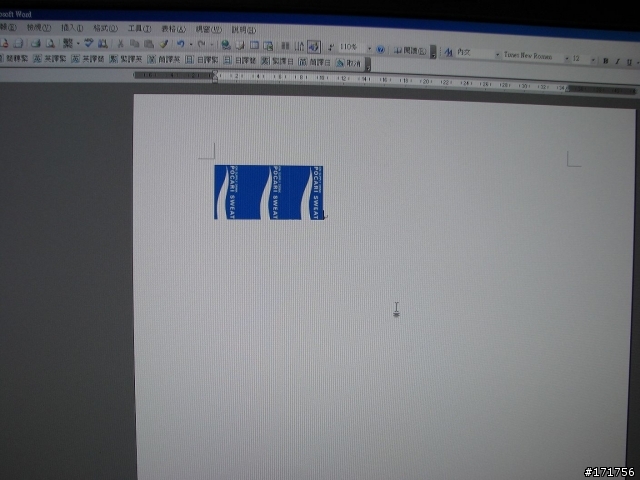This screenshot has width=640, height=480.
Task: Click the 取消 (Cancel) toolbar button
Action: point(349,63)
